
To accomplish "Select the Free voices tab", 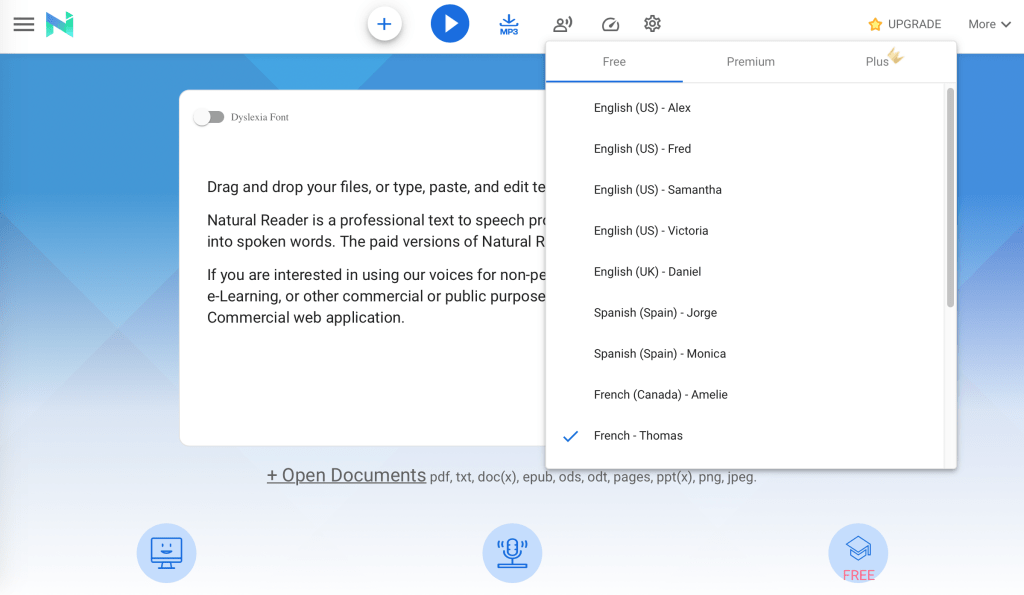I will [x=614, y=62].
